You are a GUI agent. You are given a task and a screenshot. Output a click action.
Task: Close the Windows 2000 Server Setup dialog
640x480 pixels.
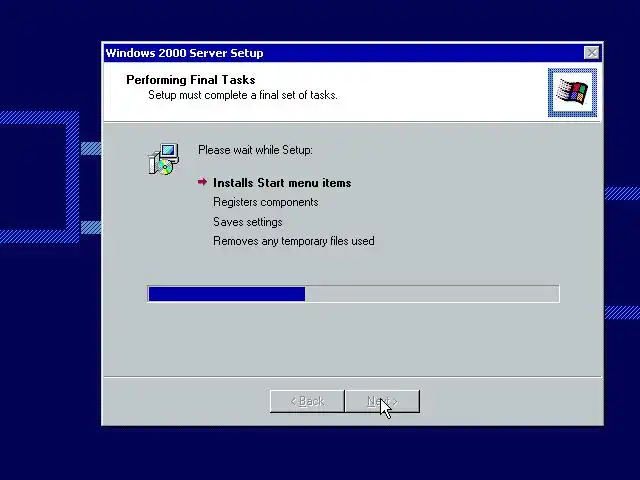coord(591,53)
